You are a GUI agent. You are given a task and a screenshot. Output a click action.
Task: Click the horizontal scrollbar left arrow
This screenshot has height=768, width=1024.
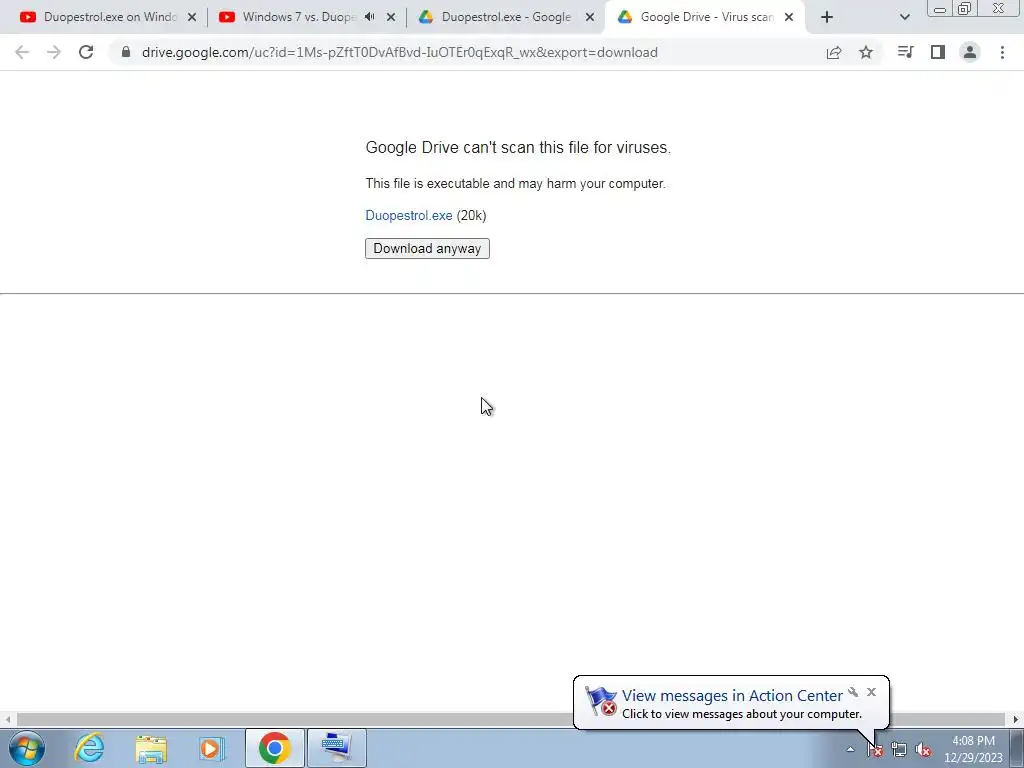pyautogui.click(x=7, y=719)
